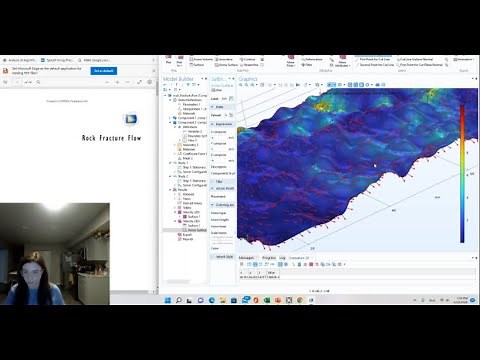Click the zoom out minus in Edge PDF toolbar
480x360 pixels.
[x=107, y=82]
